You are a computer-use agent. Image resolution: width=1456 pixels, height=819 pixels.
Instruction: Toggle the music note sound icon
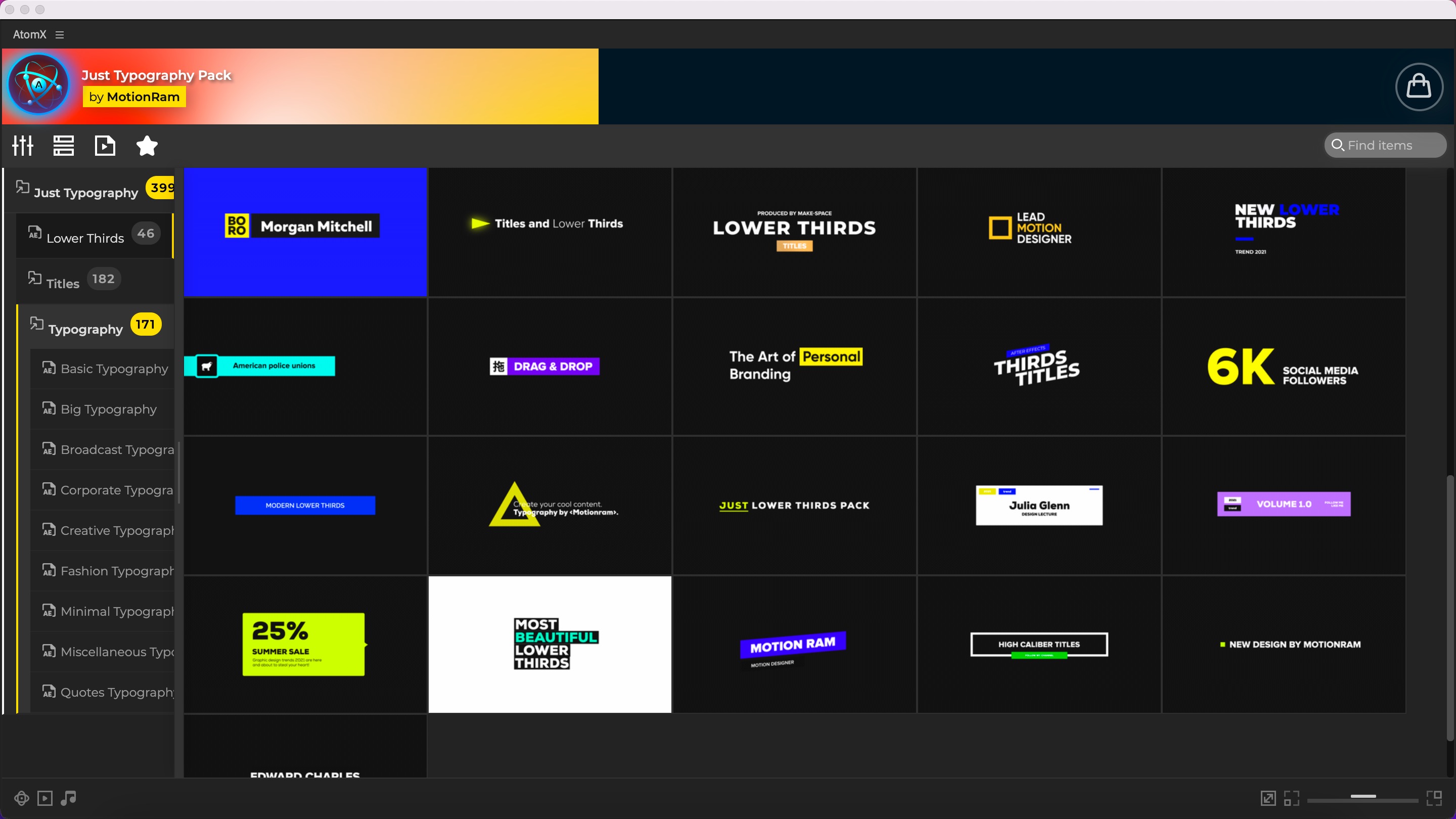[x=68, y=798]
